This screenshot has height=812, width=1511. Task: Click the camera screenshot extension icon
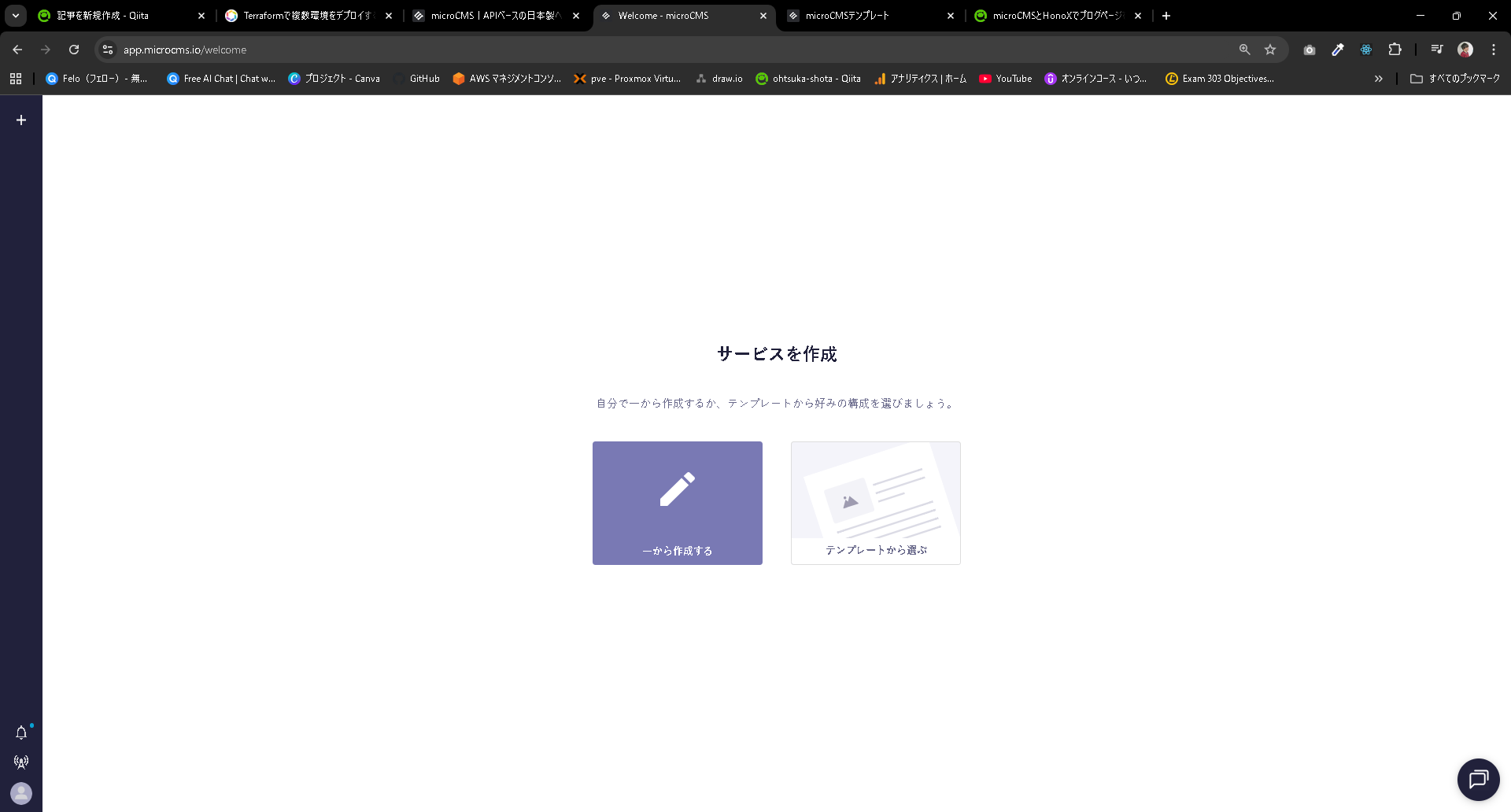pyautogui.click(x=1310, y=50)
